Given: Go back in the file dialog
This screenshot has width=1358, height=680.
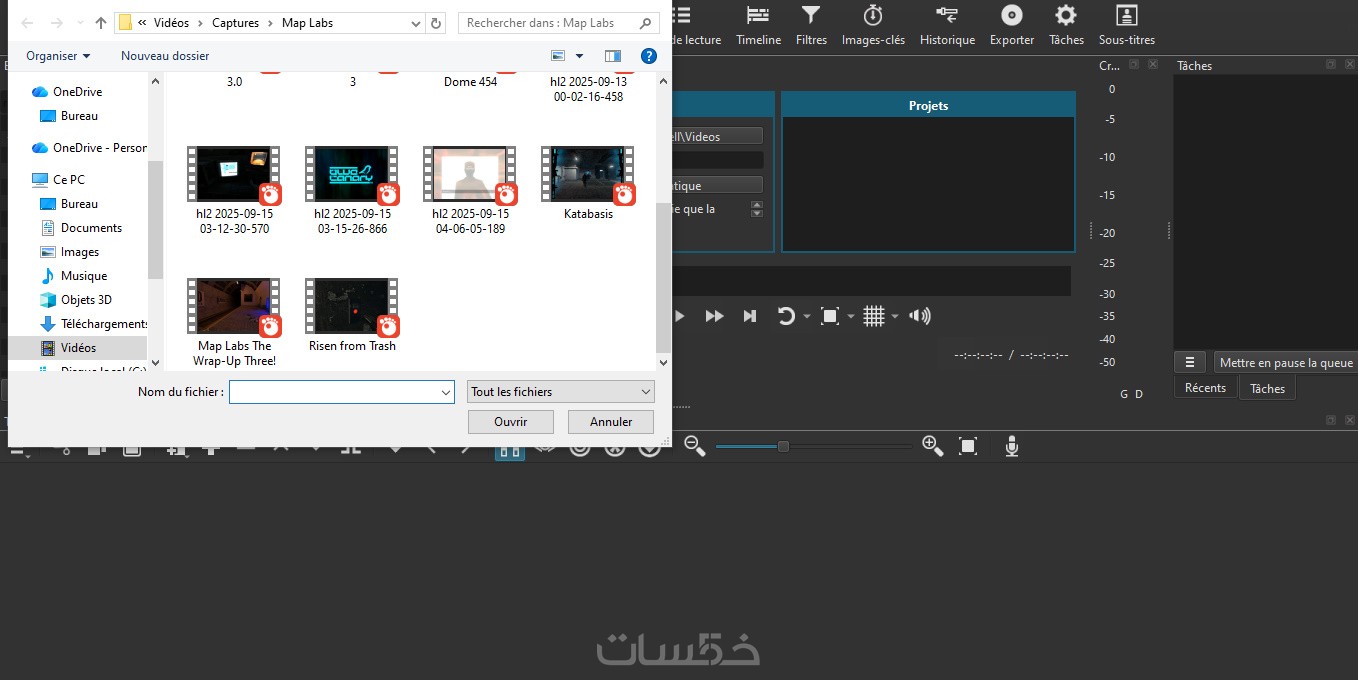Looking at the screenshot, I should pyautogui.click(x=26, y=22).
